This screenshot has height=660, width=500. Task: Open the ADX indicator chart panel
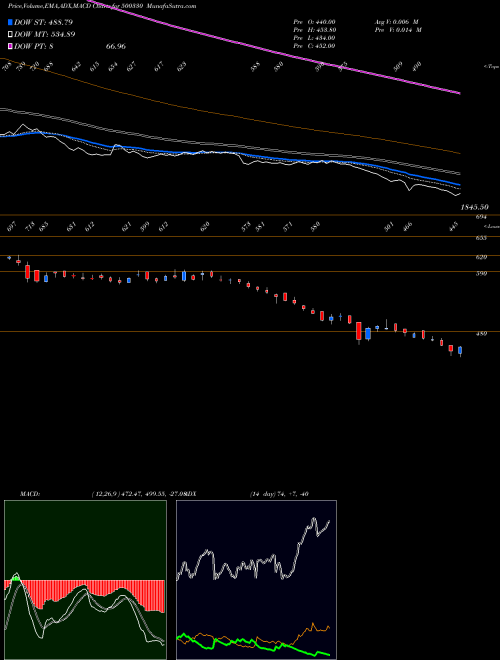pos(256,580)
